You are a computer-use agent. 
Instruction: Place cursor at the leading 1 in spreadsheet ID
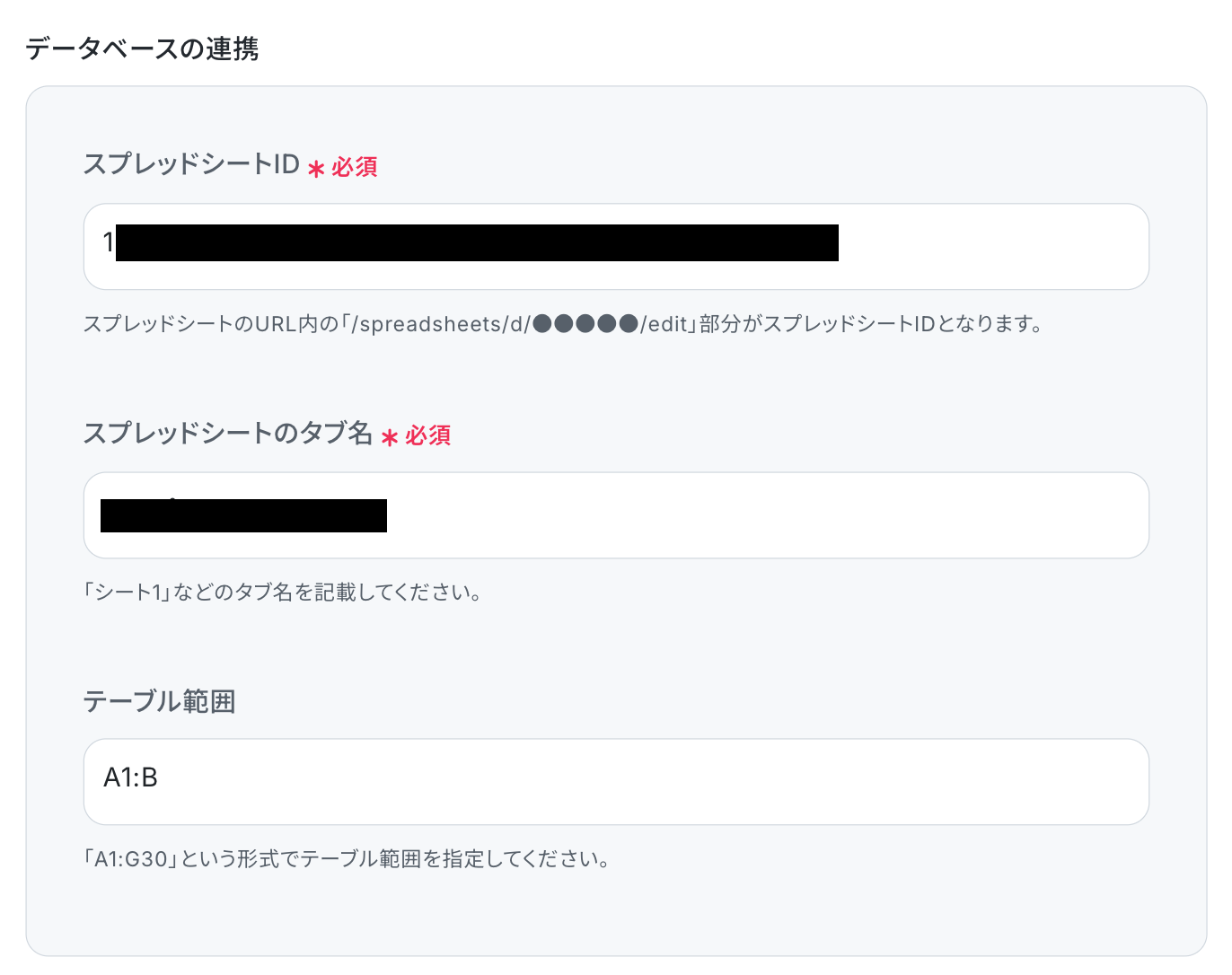click(x=109, y=242)
